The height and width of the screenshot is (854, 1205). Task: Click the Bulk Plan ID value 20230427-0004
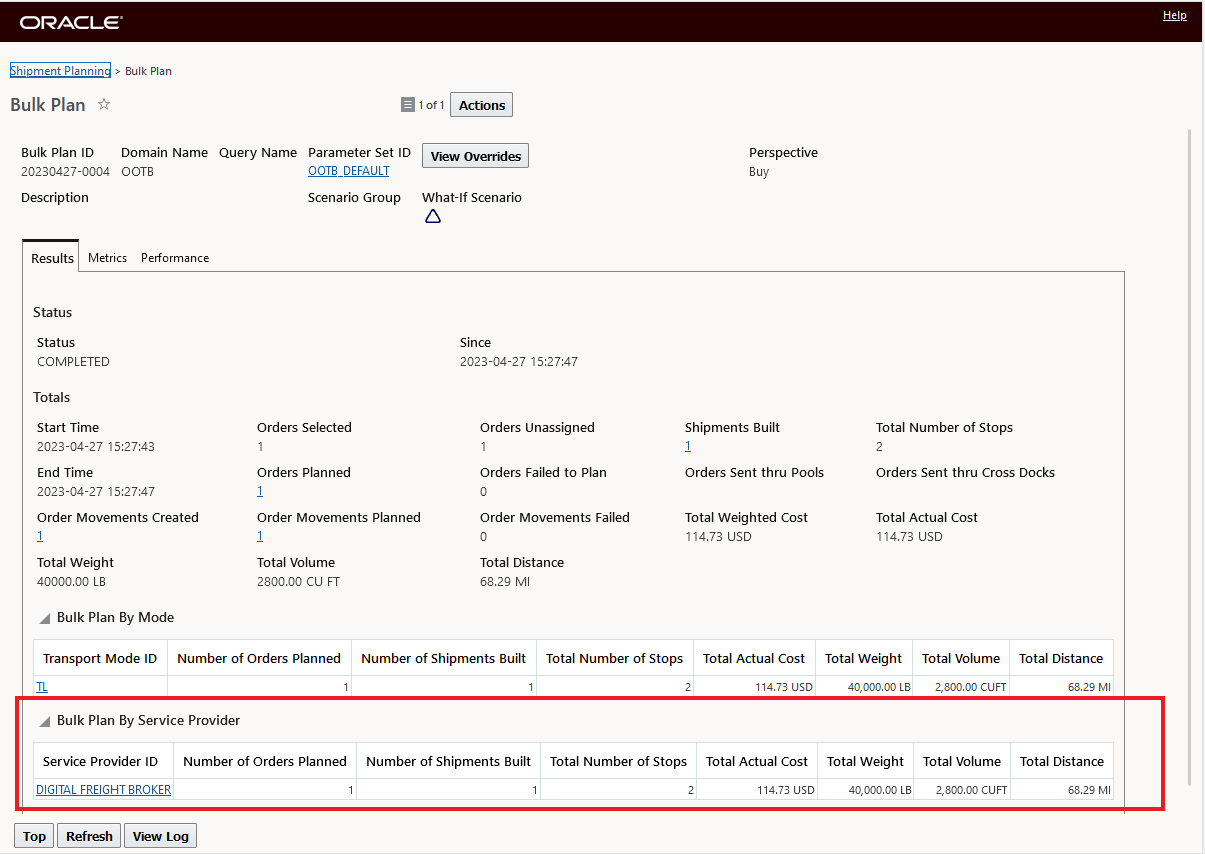(66, 171)
